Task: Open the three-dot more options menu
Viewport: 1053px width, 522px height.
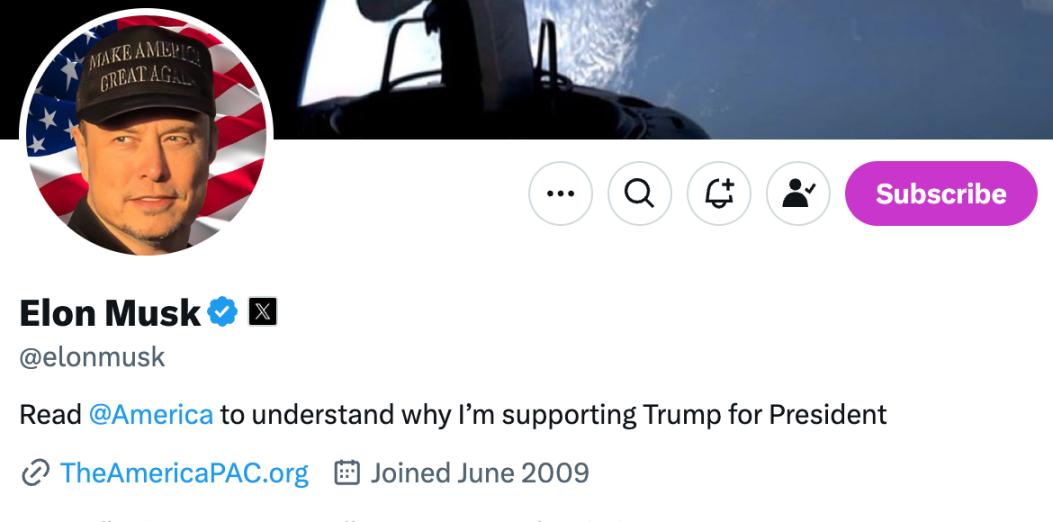Action: click(560, 193)
